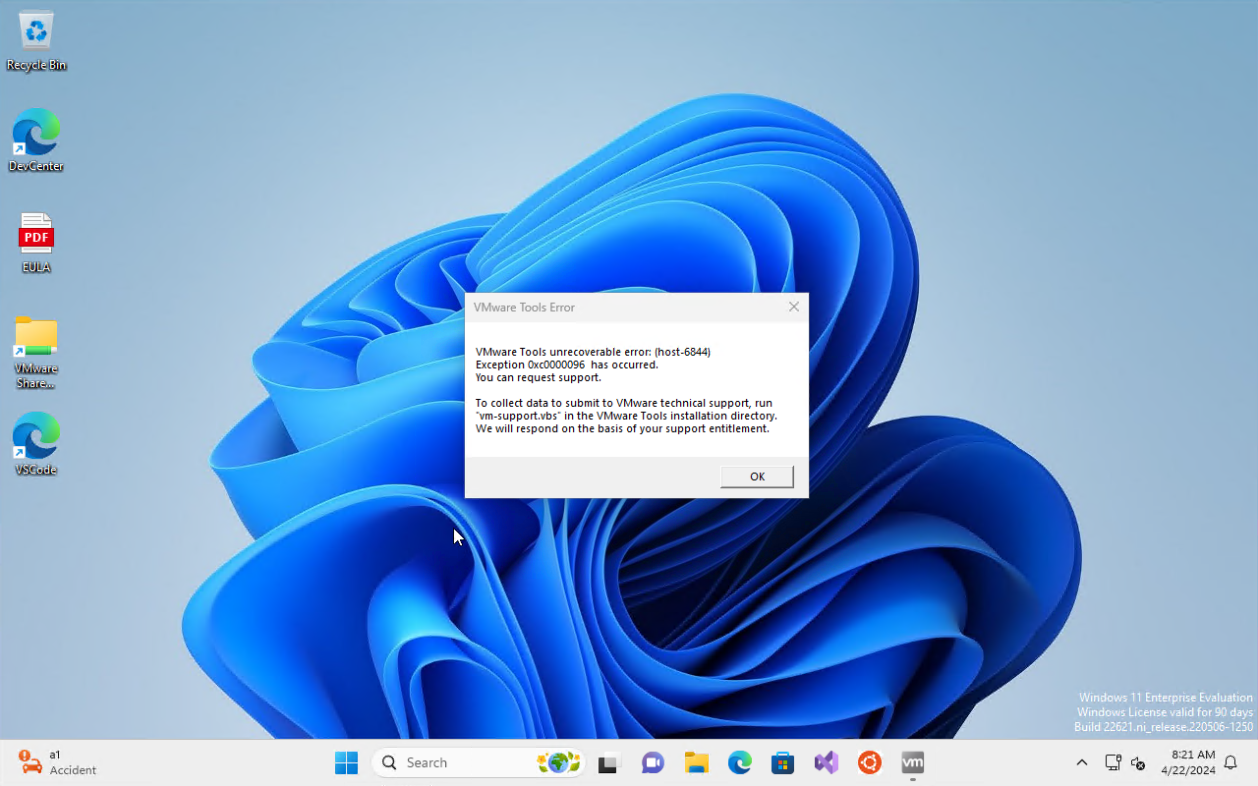Close the VMware Tools Error dialog

[793, 307]
